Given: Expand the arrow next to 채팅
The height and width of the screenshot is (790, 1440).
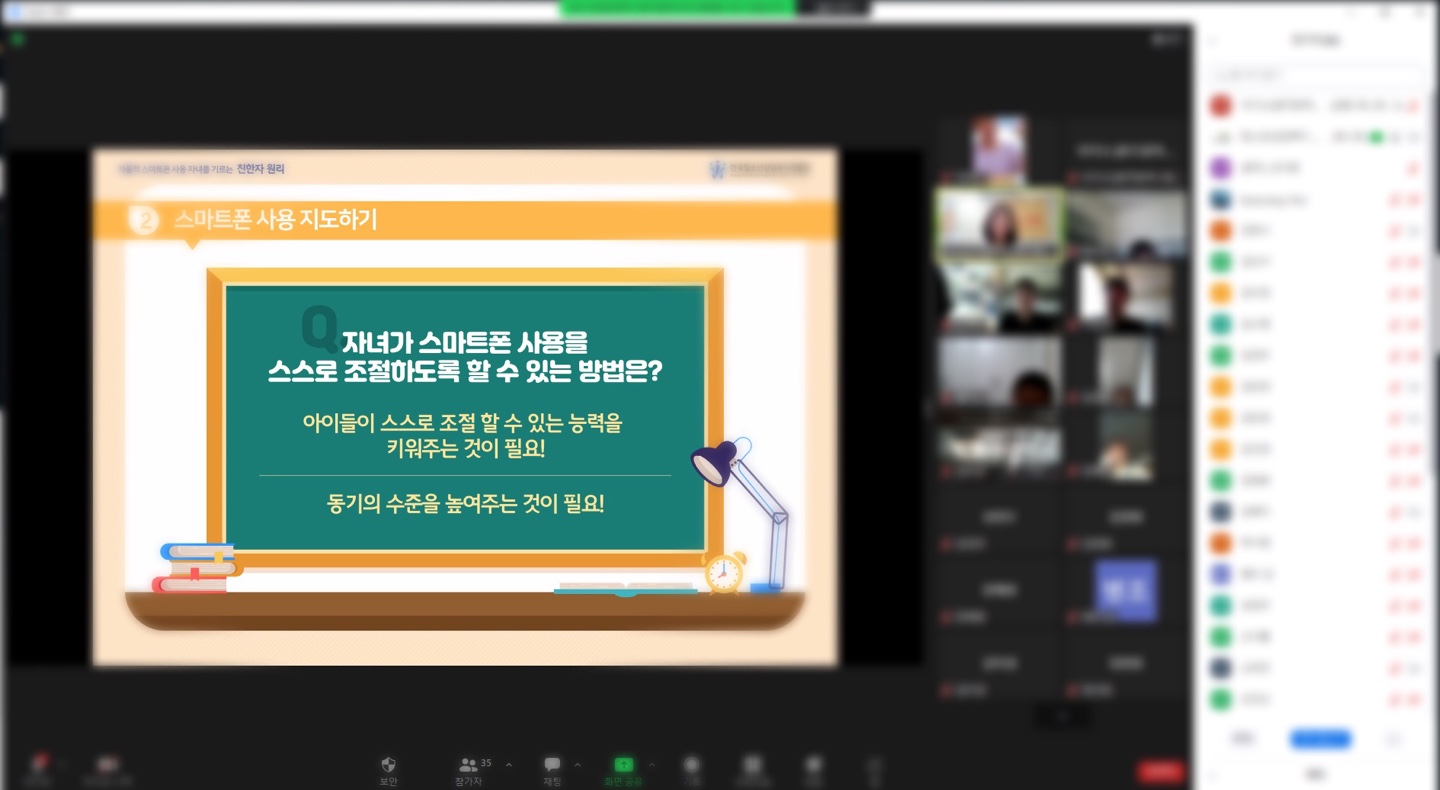Looking at the screenshot, I should click(577, 765).
